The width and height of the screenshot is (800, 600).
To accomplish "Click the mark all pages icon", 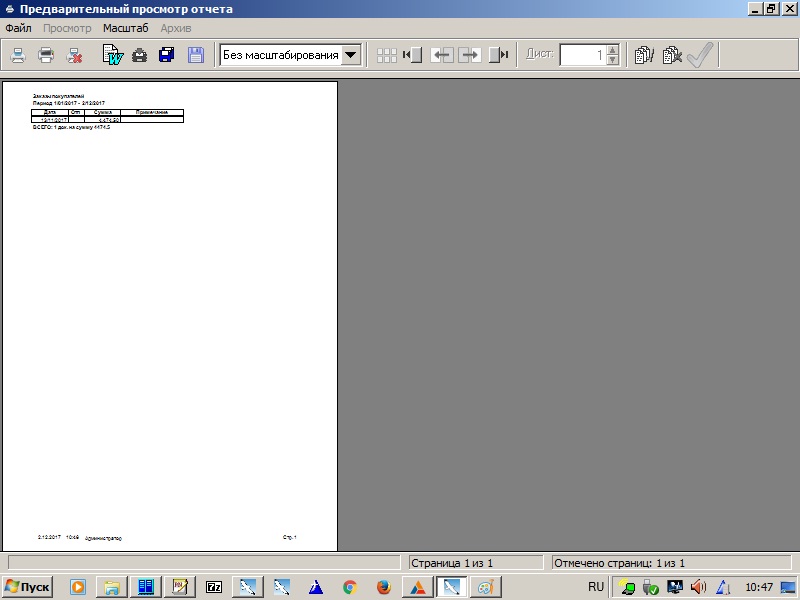I will (644, 55).
